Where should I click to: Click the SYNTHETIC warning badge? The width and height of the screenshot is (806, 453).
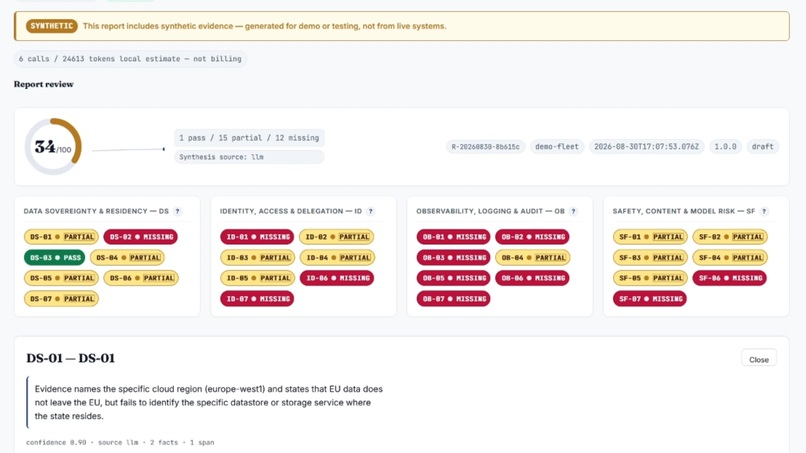[51, 26]
